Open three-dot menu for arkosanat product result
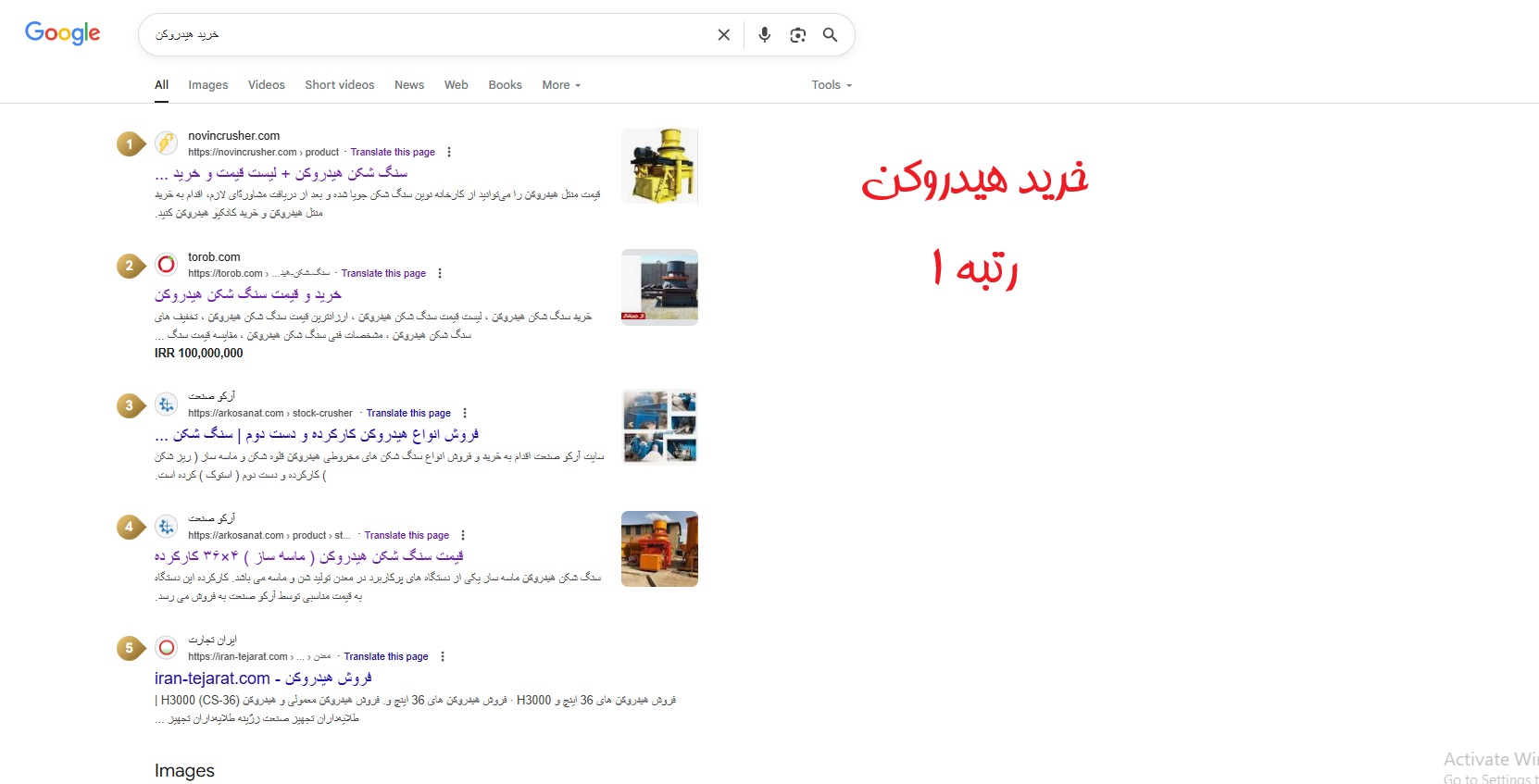The height and width of the screenshot is (784, 1539). 463,535
